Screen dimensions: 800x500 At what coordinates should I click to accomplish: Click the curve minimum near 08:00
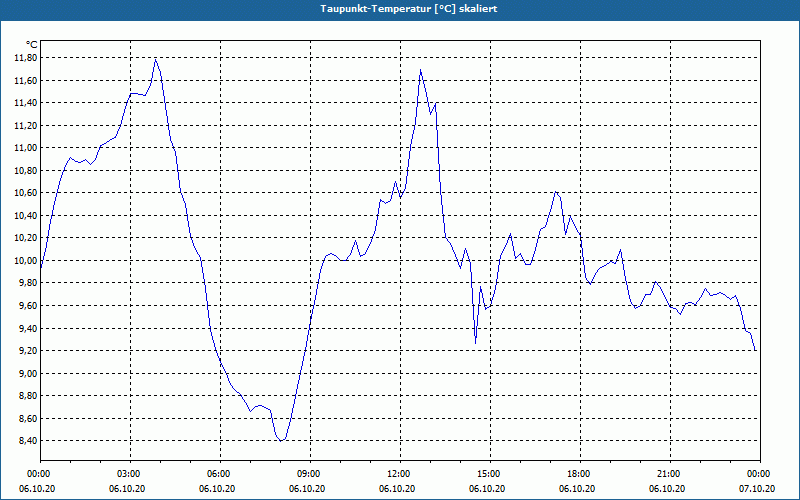281,441
